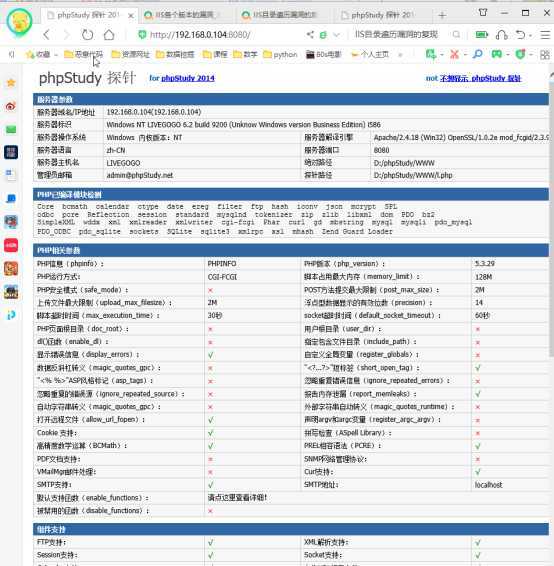Open the PHPINFO link

(222, 264)
